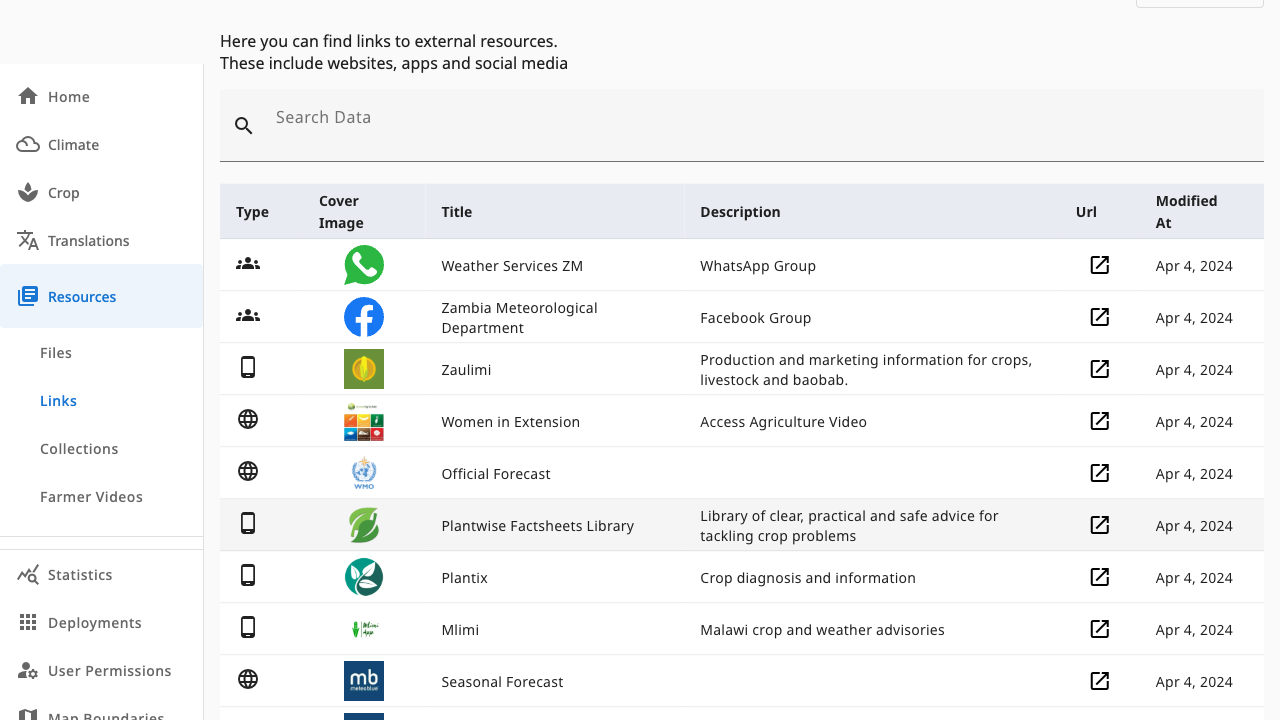This screenshot has width=1280, height=720.
Task: Click group type icon for Zambia Meteorological Department
Action: pos(248,316)
